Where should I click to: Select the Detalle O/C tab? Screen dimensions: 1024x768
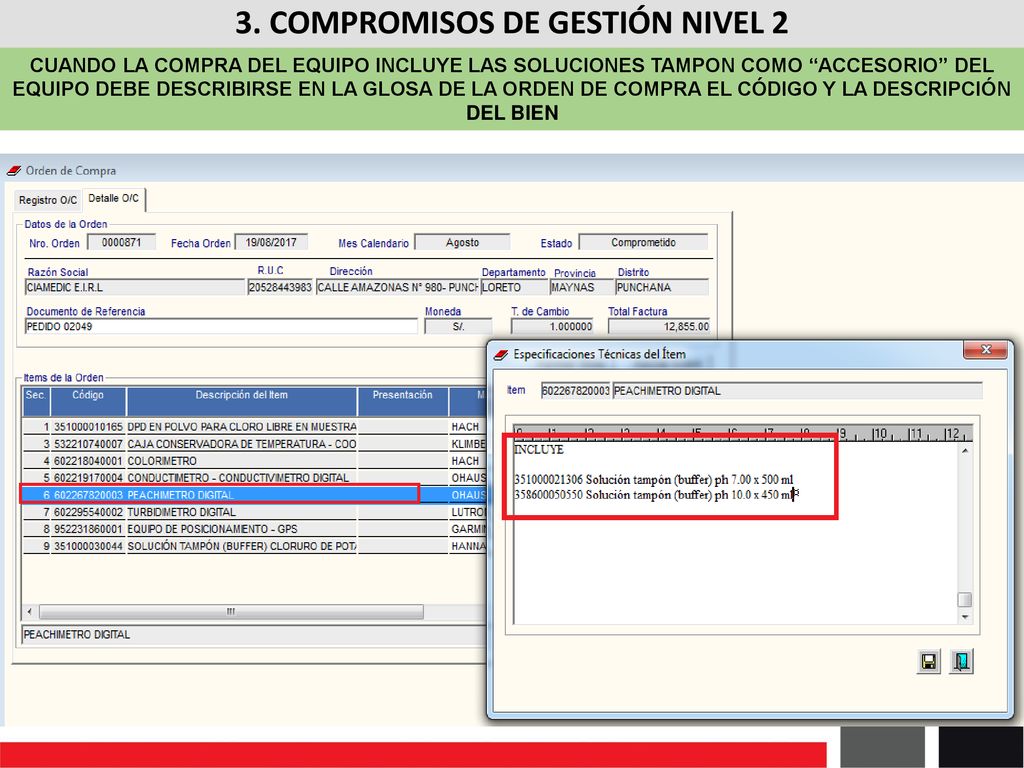coord(114,199)
